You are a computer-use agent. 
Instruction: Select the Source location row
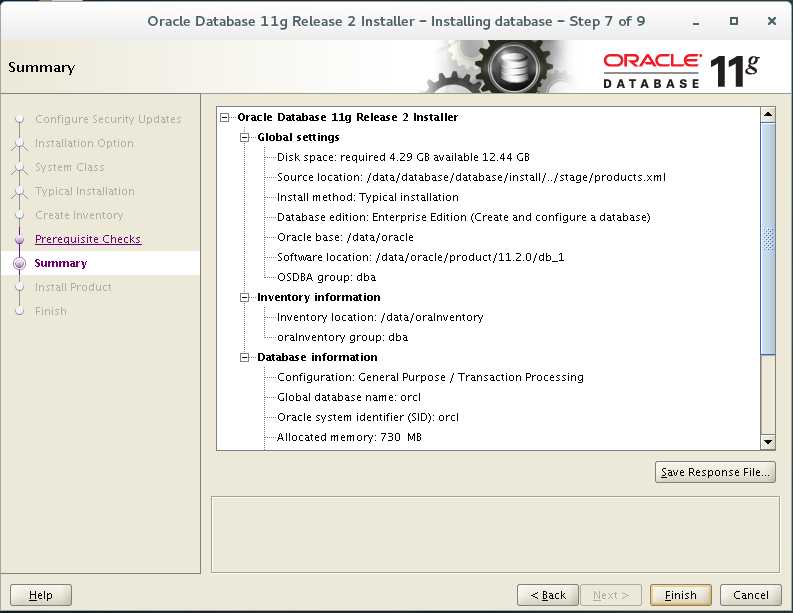(471, 177)
